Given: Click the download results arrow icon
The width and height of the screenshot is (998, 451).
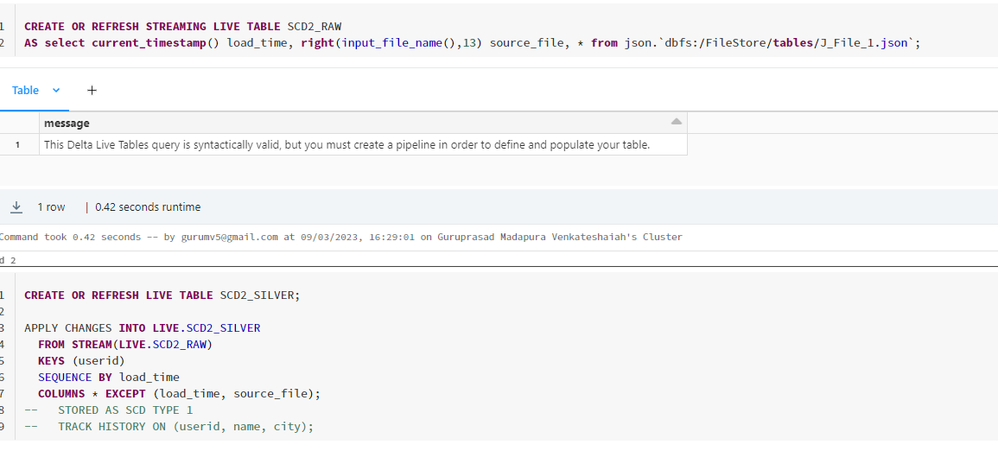Looking at the screenshot, I should click(x=17, y=207).
